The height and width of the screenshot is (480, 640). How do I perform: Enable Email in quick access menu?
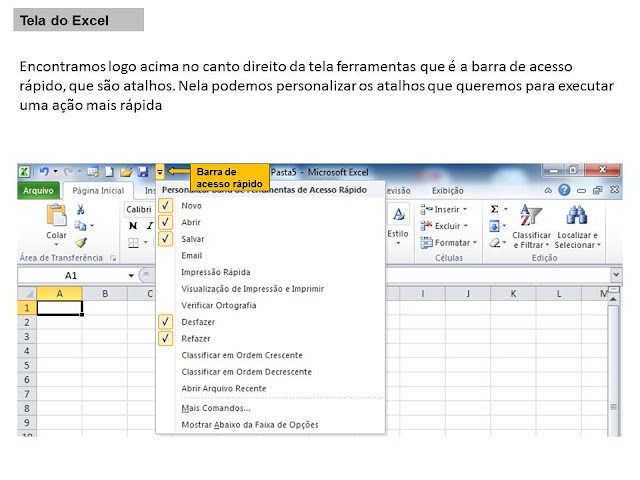point(191,256)
